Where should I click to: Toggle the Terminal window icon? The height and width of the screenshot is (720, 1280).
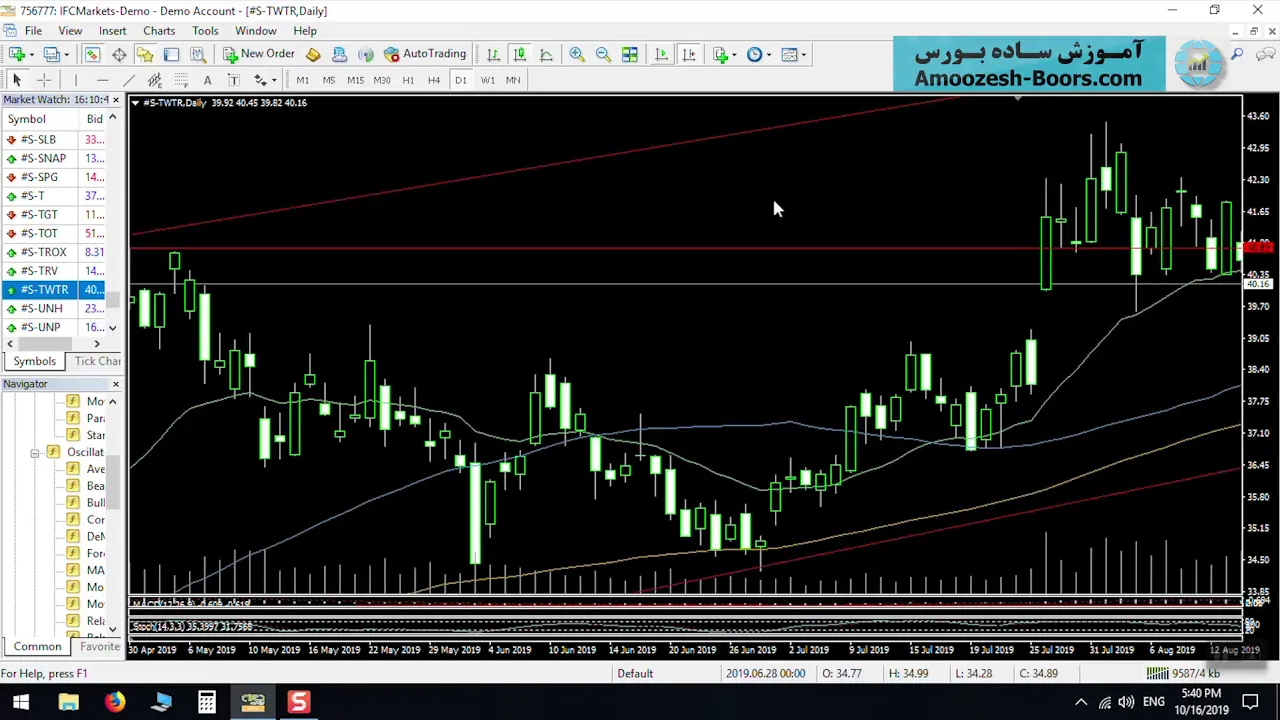[x=172, y=54]
